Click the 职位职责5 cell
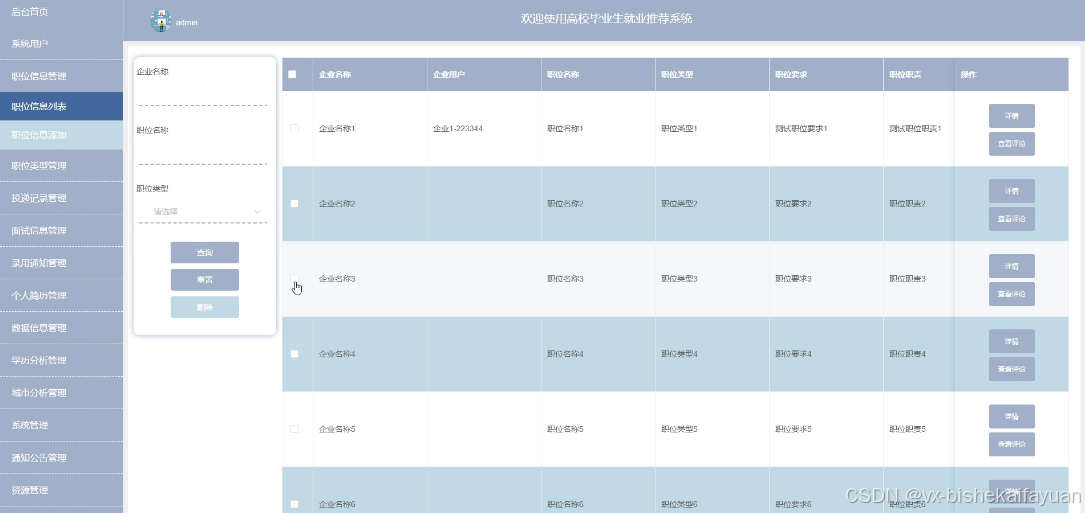This screenshot has width=1085, height=513. [908, 429]
